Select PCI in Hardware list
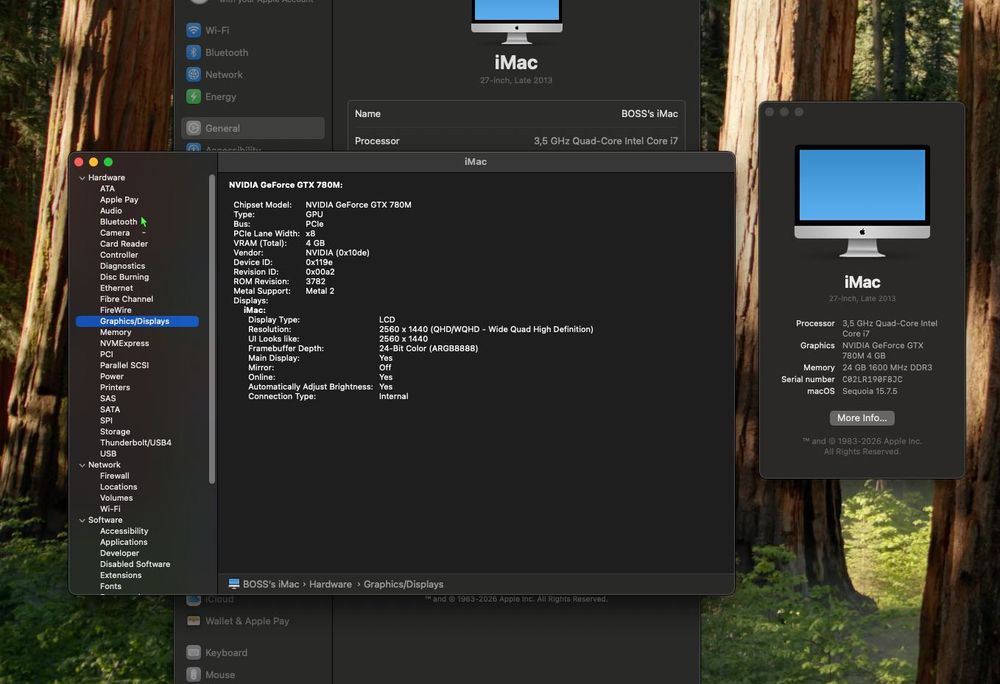Image resolution: width=1000 pixels, height=684 pixels. pos(107,354)
